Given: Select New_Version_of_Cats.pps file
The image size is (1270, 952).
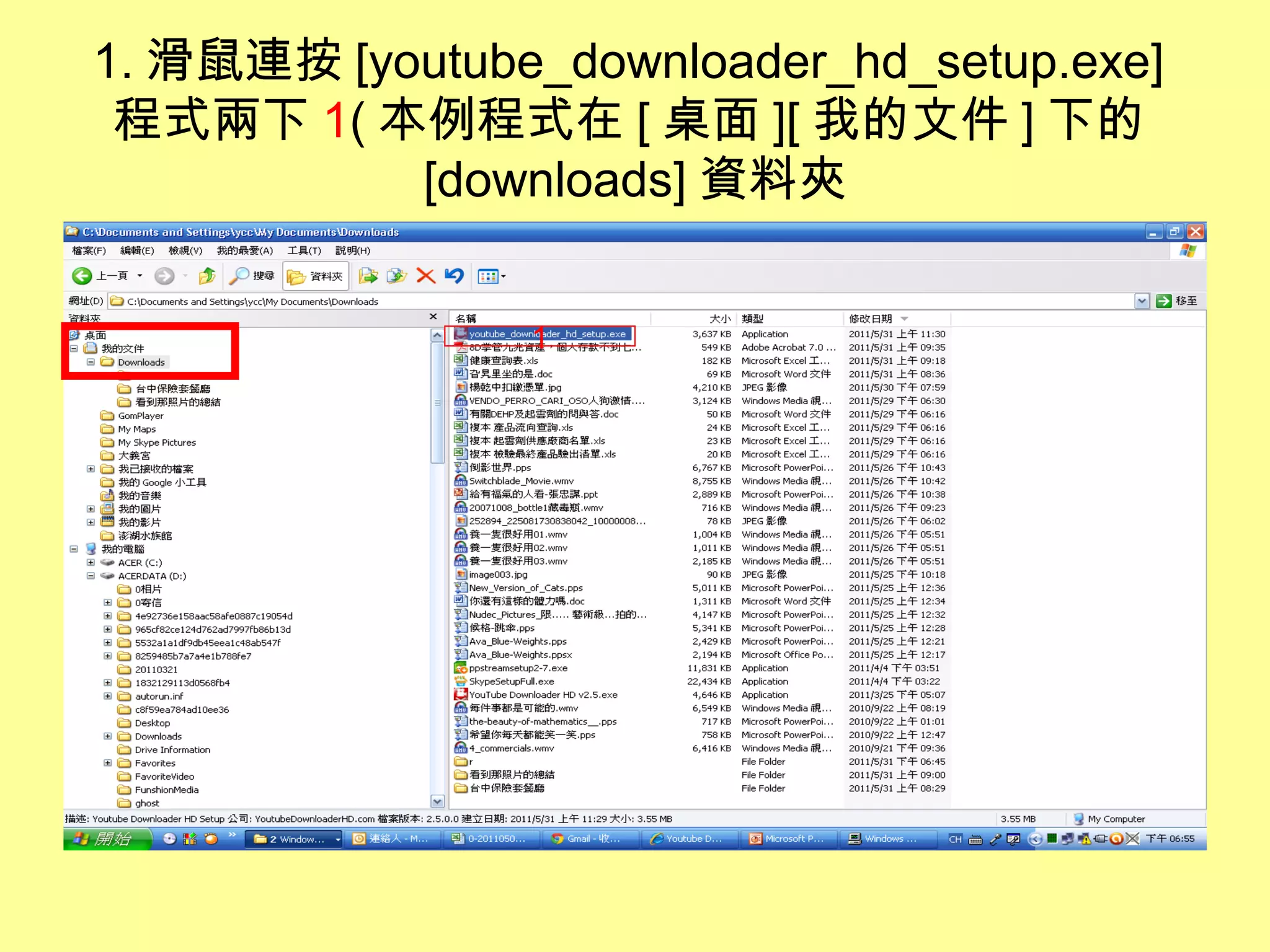Looking at the screenshot, I should pos(525,588).
